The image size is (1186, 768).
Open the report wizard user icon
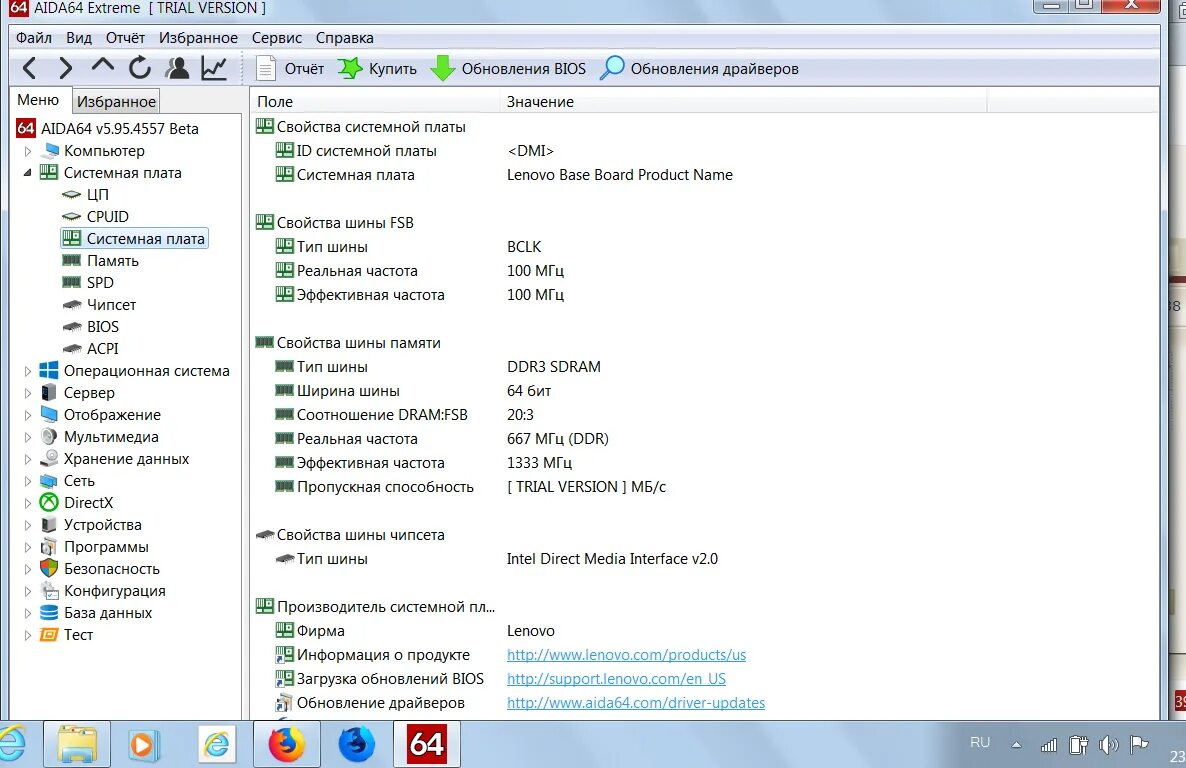[176, 68]
